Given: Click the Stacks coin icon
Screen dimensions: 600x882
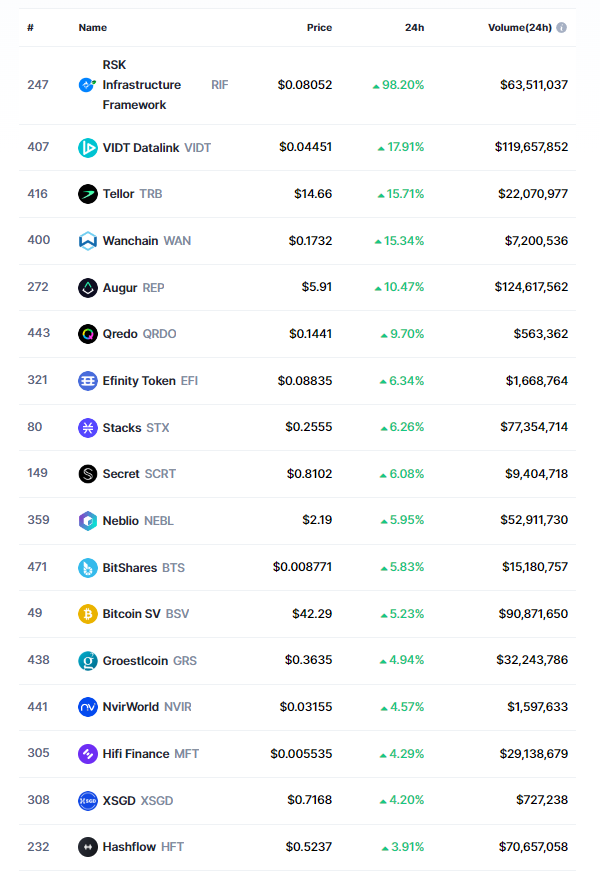Looking at the screenshot, I should coord(88,428).
